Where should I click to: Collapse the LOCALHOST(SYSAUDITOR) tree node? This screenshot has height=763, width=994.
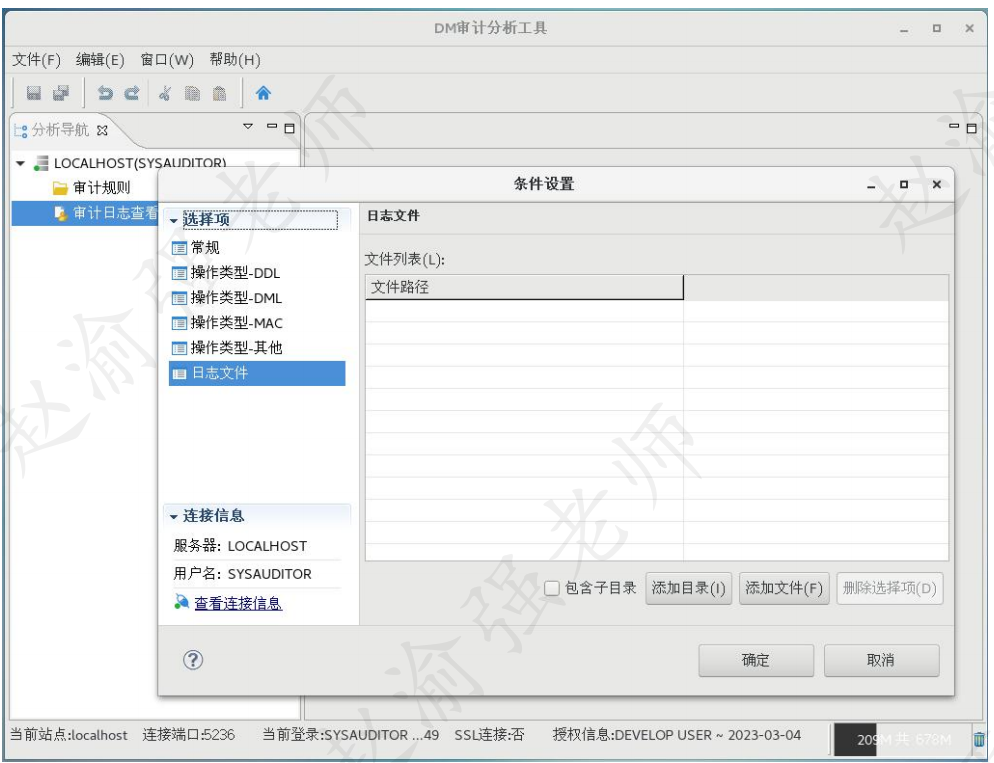point(20,164)
